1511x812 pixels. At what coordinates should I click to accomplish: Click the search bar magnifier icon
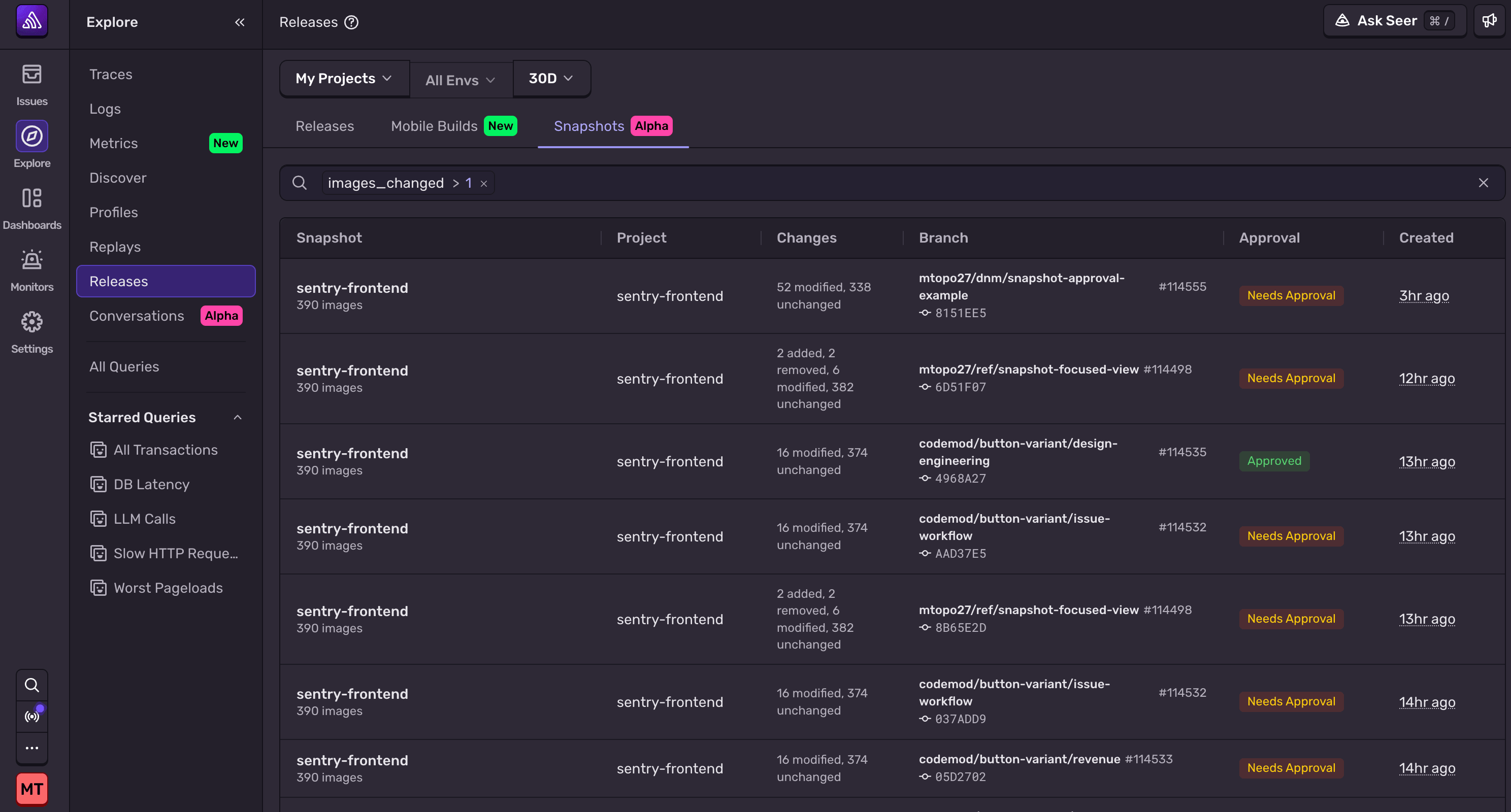click(x=300, y=183)
